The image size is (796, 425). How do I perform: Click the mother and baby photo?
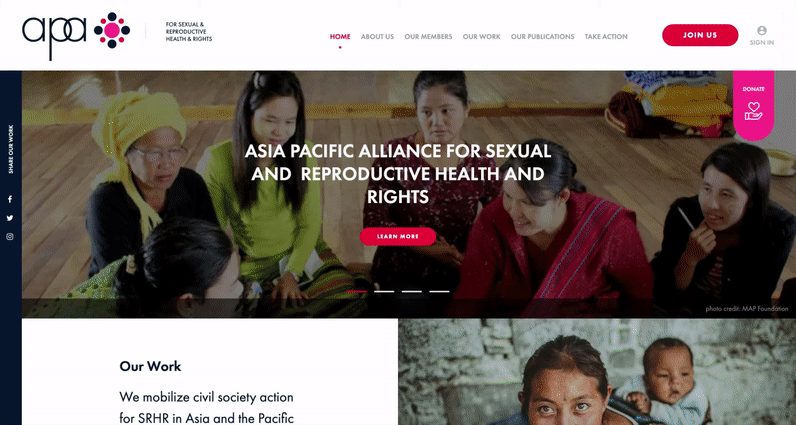[597, 372]
